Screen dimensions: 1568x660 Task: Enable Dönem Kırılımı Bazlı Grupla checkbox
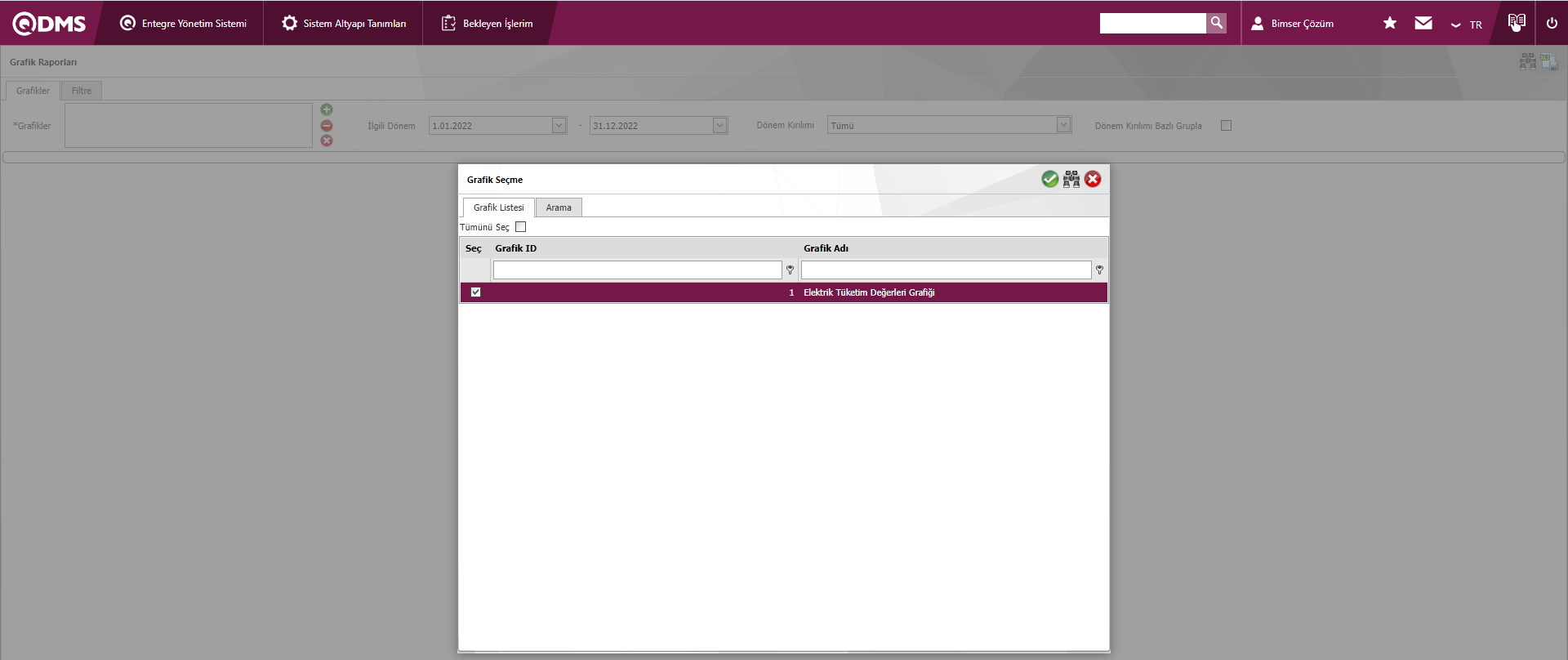tap(1226, 126)
